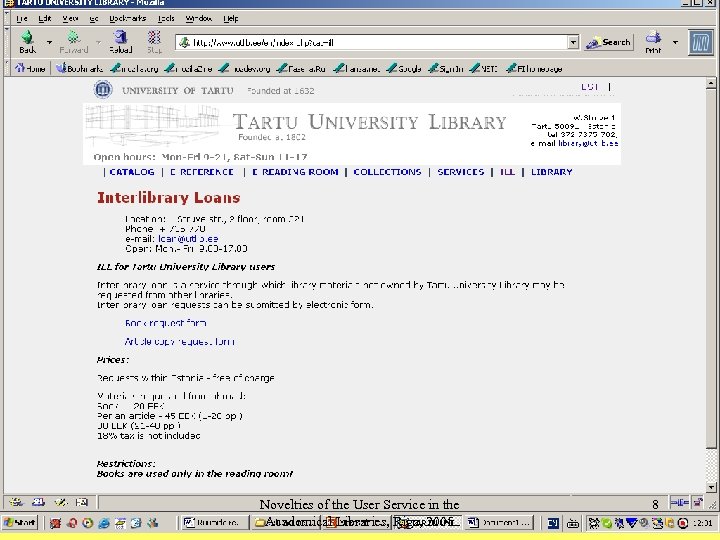This screenshot has width=720, height=540.
Task: Click the vertical scrollbar thumb
Action: (711, 269)
